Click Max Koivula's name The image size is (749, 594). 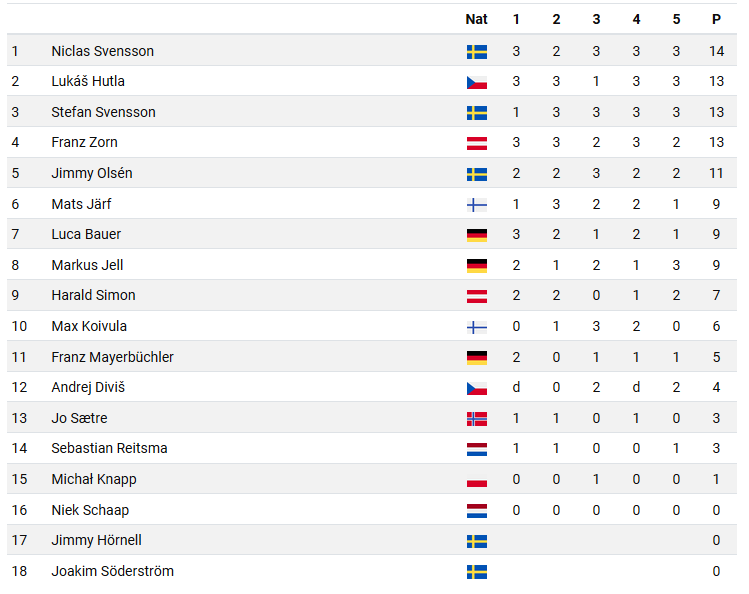pos(89,326)
